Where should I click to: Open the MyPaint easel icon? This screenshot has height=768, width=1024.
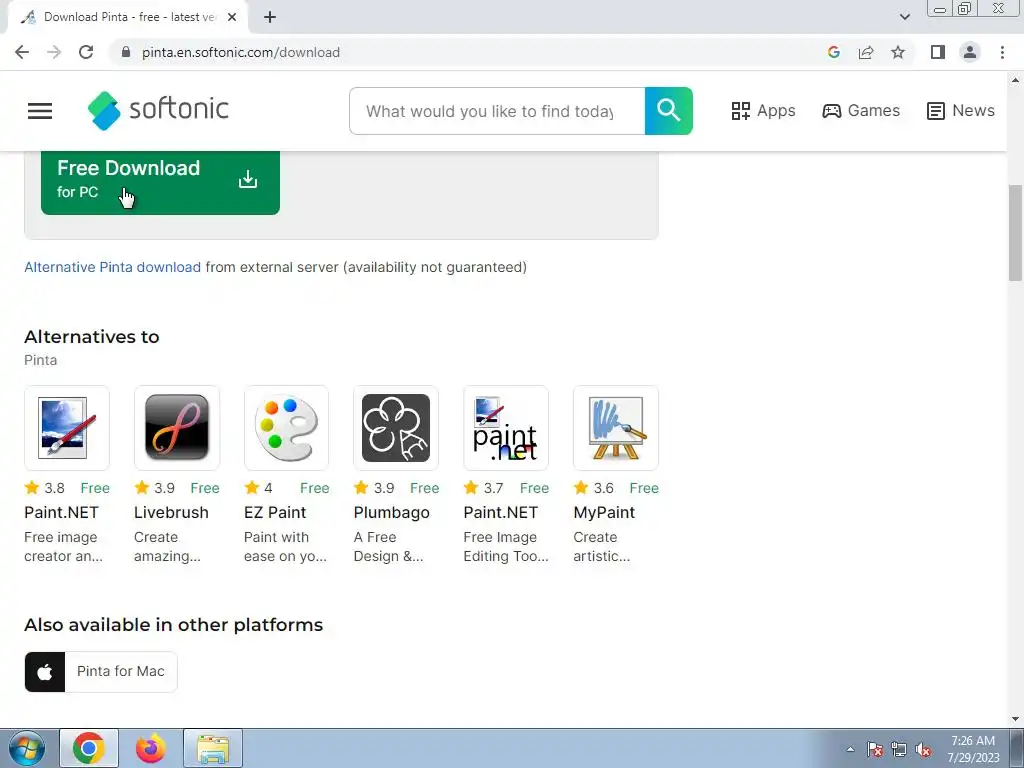coord(616,428)
